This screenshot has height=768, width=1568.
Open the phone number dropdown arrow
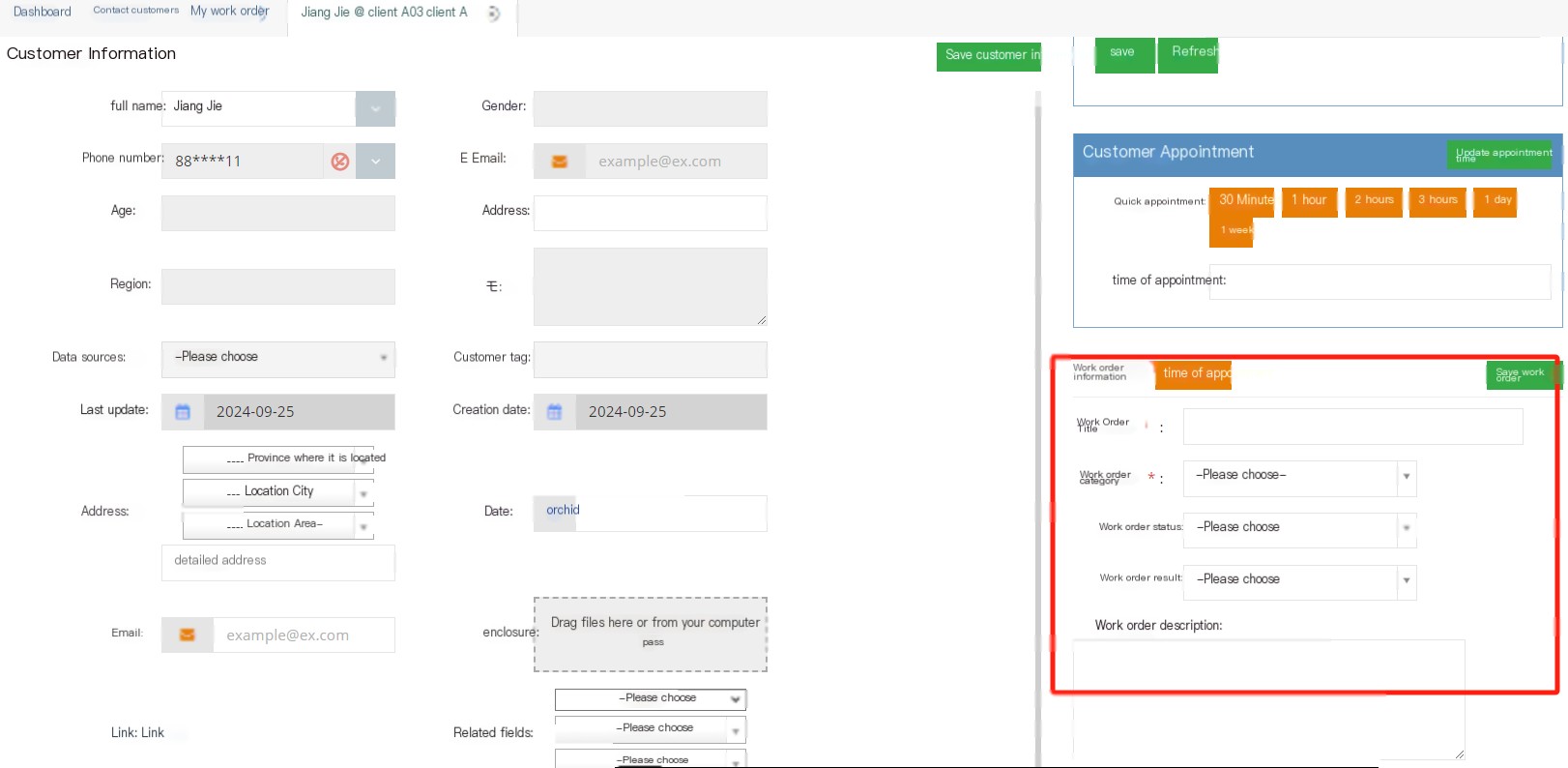pos(375,161)
